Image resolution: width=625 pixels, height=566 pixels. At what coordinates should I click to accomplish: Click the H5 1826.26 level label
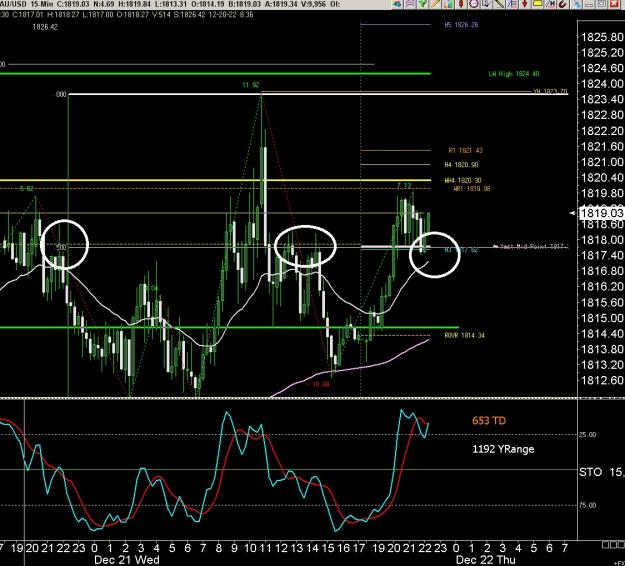461,25
